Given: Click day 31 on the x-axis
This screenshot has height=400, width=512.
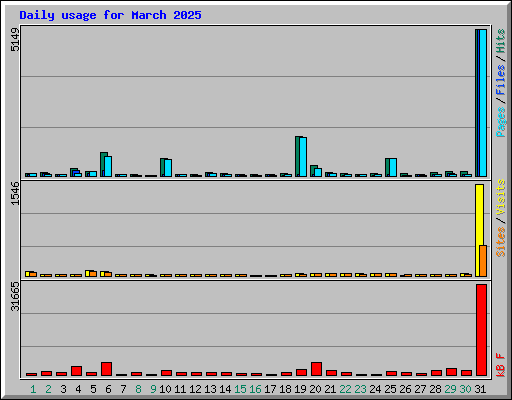Looking at the screenshot, I should pos(480,389).
